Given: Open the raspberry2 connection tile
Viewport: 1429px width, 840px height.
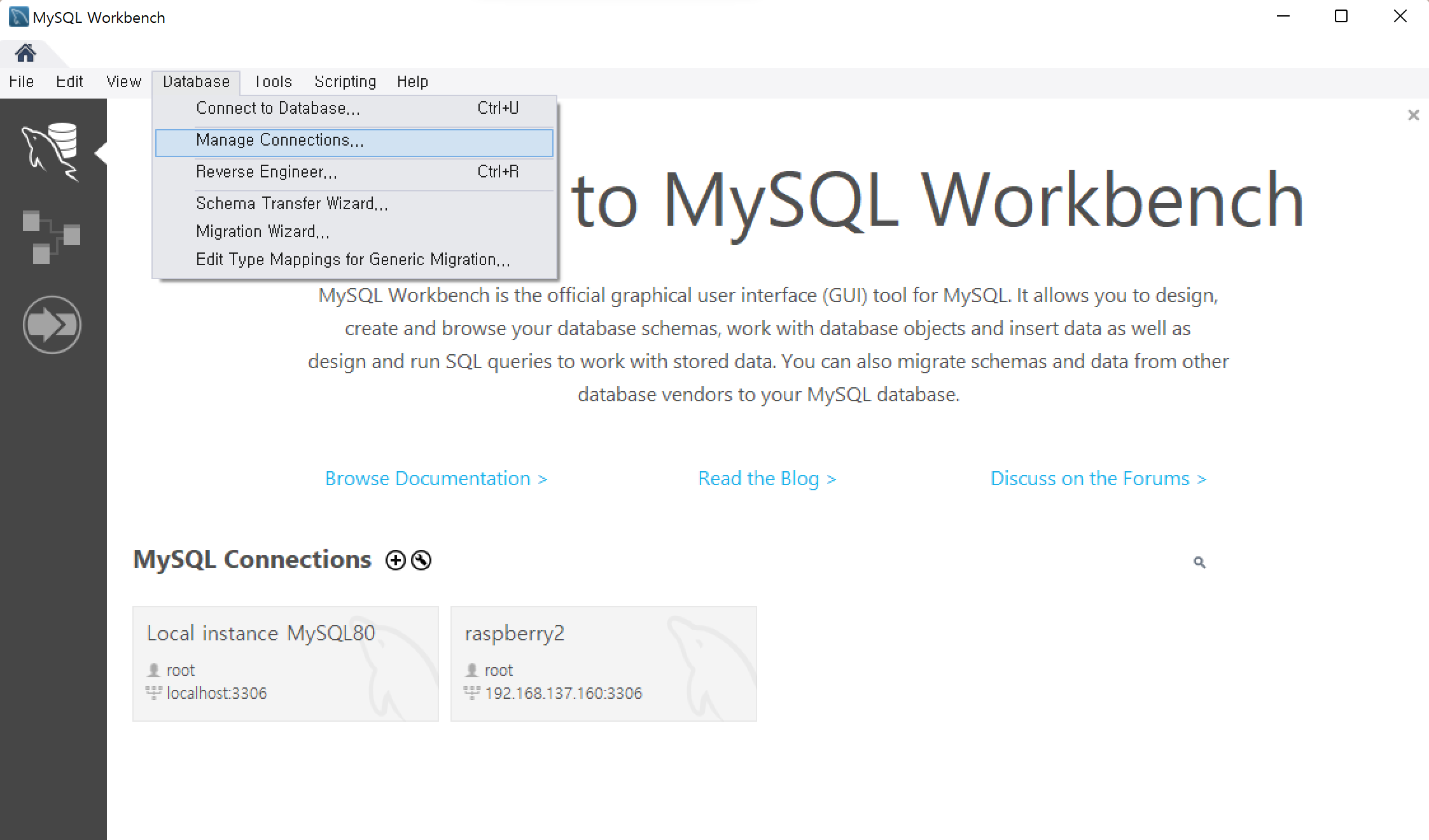Looking at the screenshot, I should click(603, 663).
